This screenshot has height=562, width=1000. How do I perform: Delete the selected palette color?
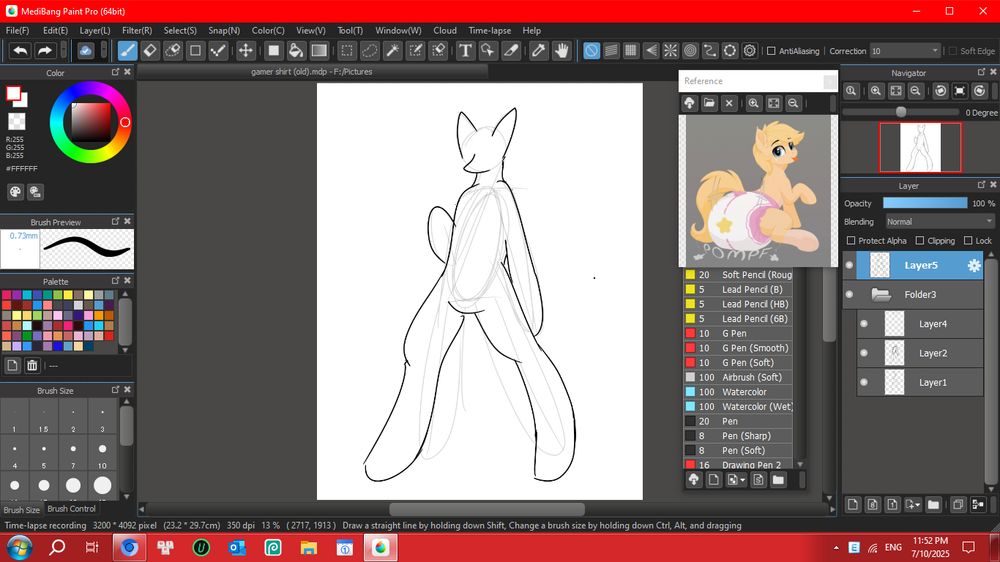pos(32,366)
